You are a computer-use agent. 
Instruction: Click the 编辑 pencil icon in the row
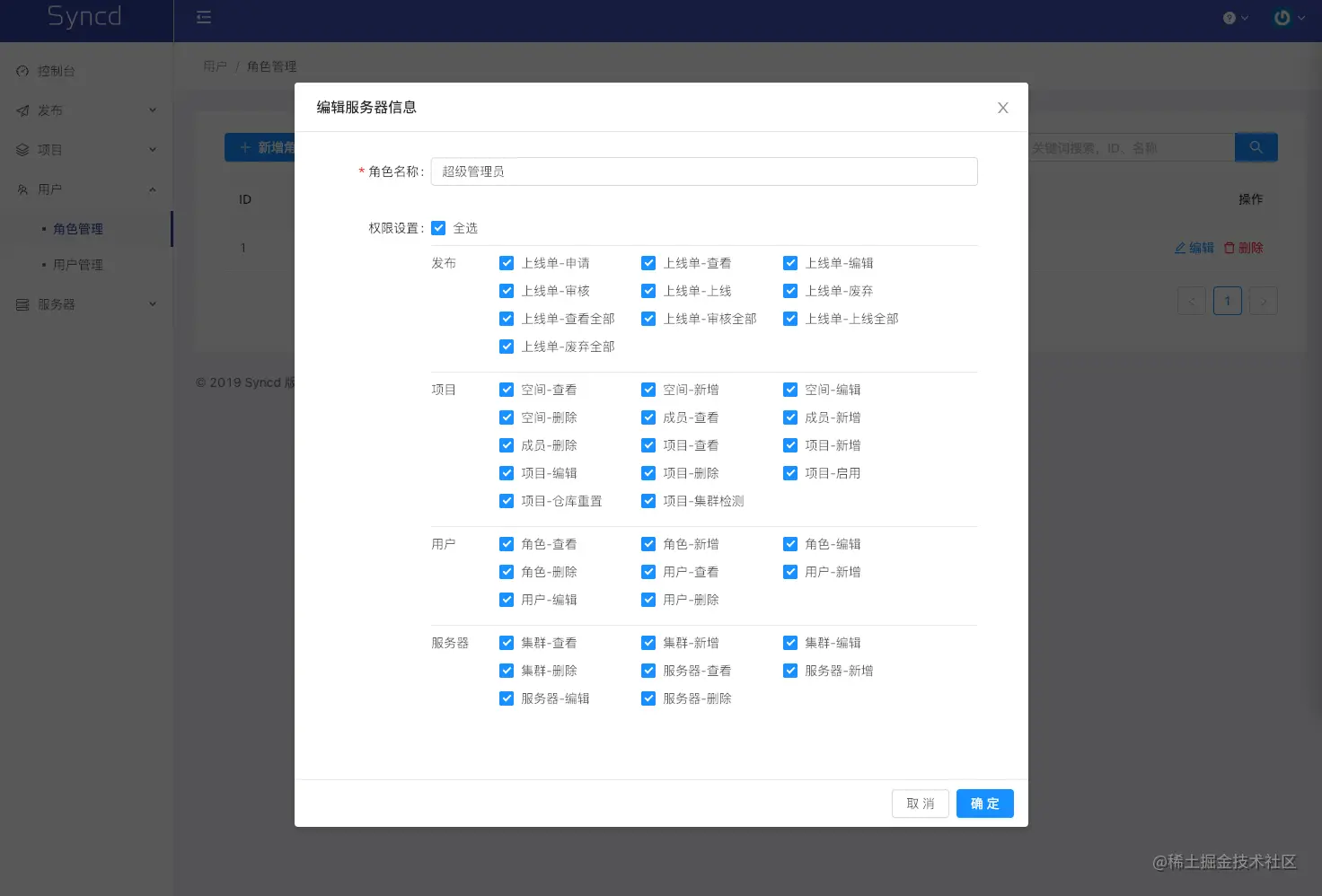click(1180, 248)
